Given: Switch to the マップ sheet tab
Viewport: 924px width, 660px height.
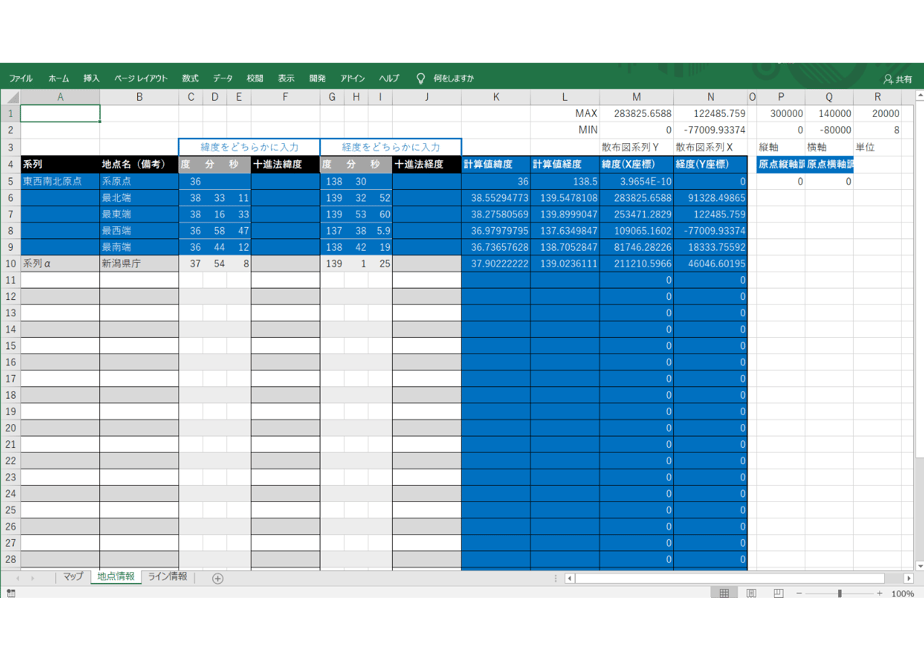Looking at the screenshot, I should [x=73, y=576].
